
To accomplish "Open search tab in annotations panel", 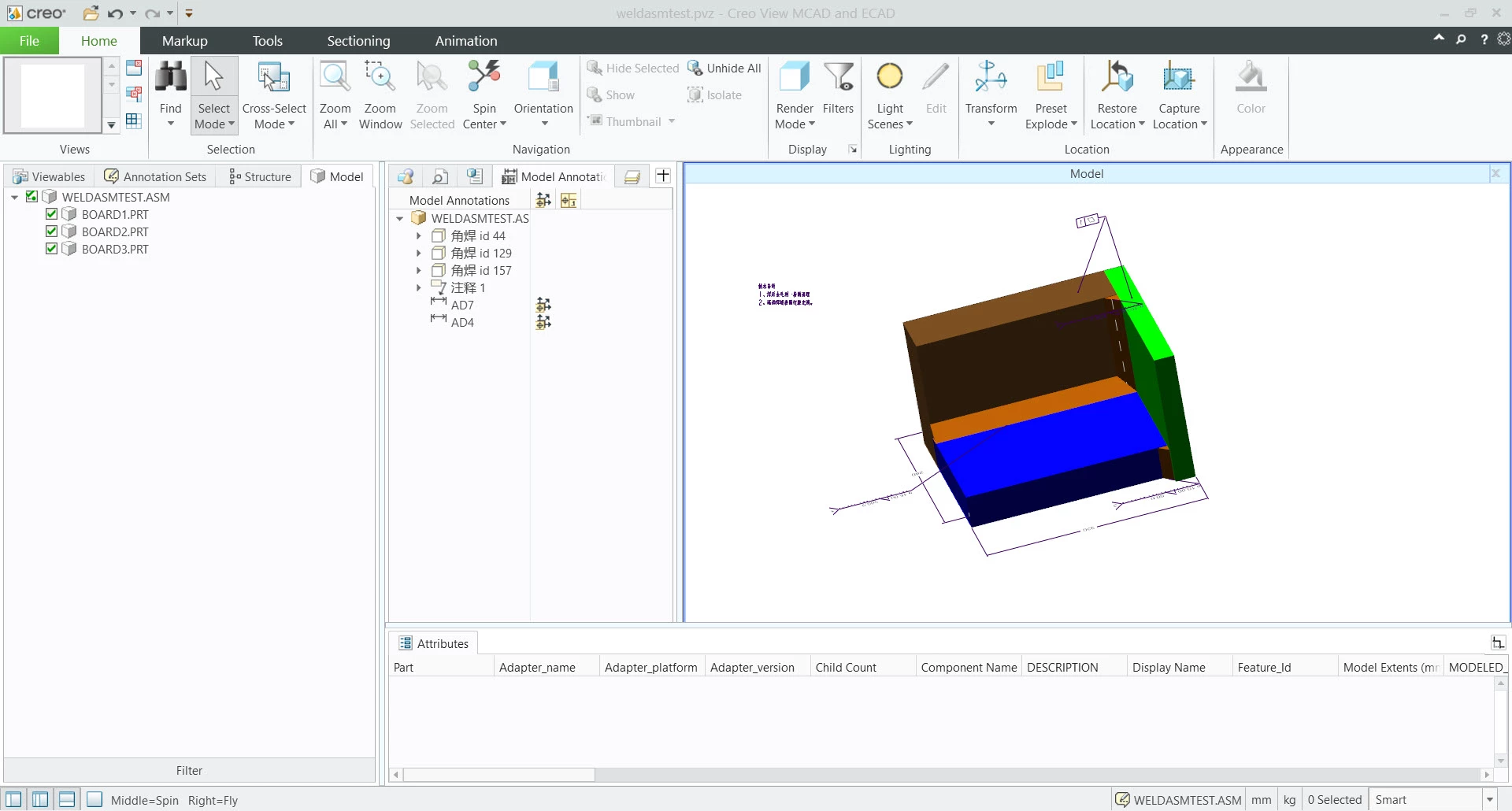I will (x=440, y=176).
